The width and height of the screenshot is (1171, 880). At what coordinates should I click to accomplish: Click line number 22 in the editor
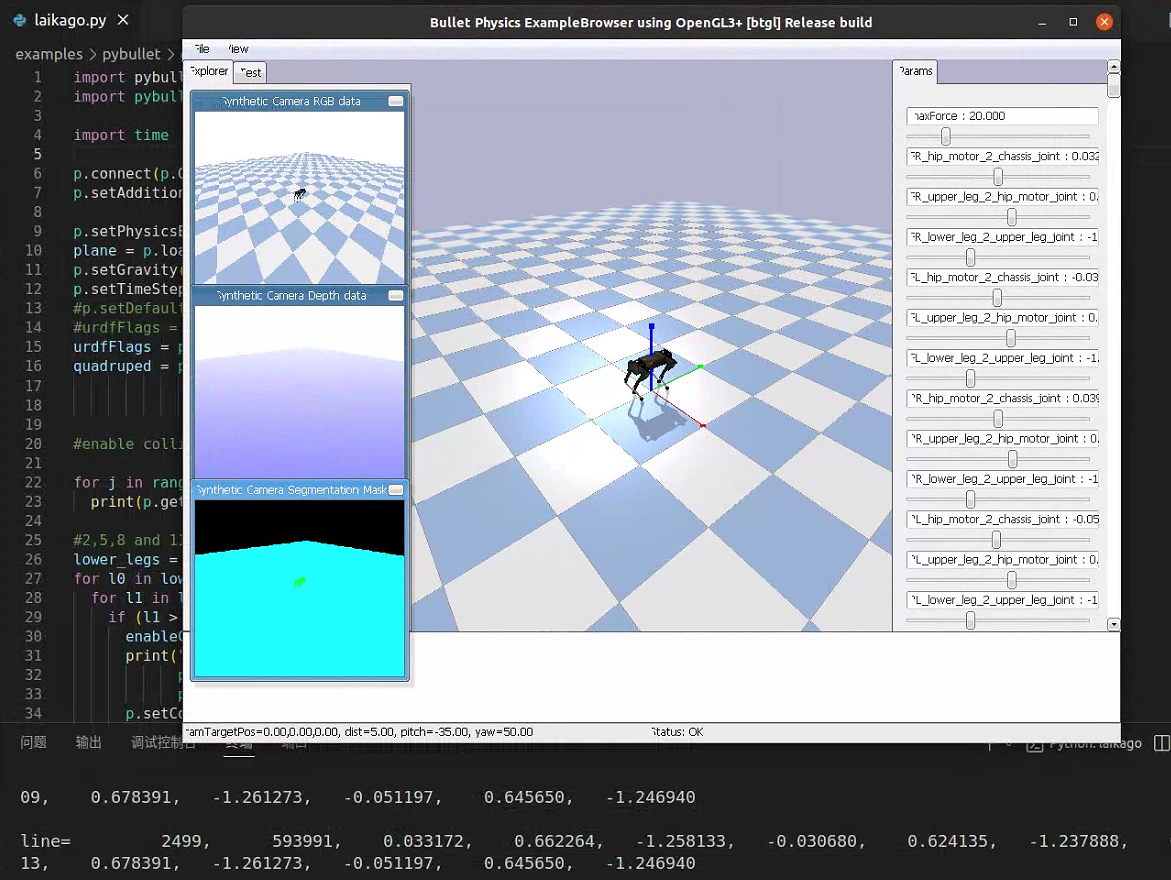pyautogui.click(x=33, y=483)
